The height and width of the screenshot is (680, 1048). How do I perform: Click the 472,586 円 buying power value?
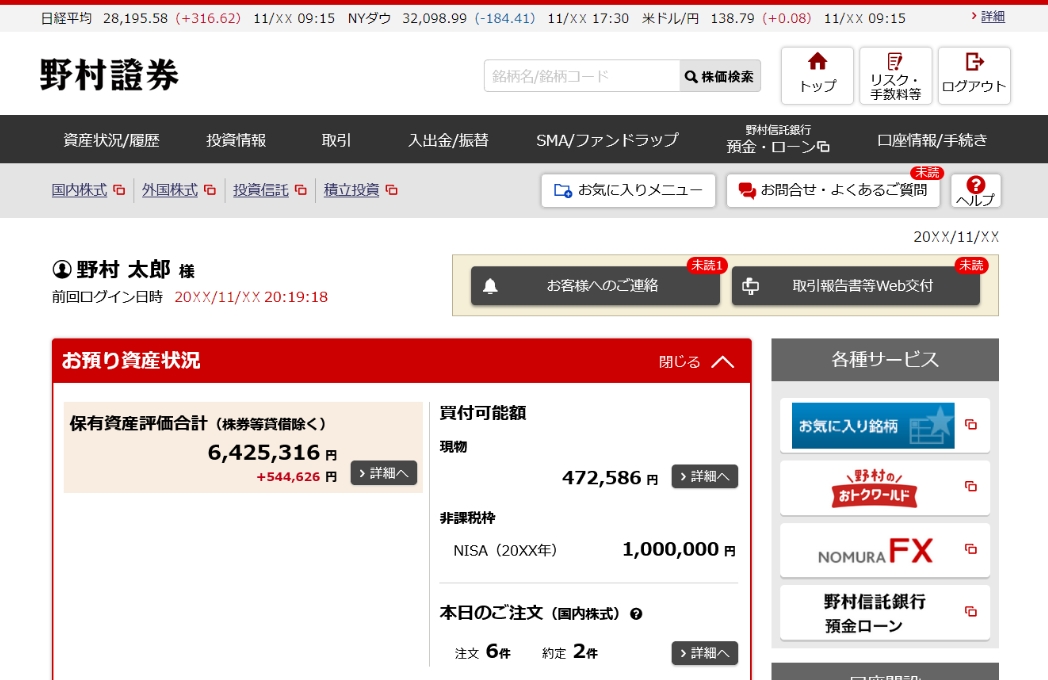point(610,478)
